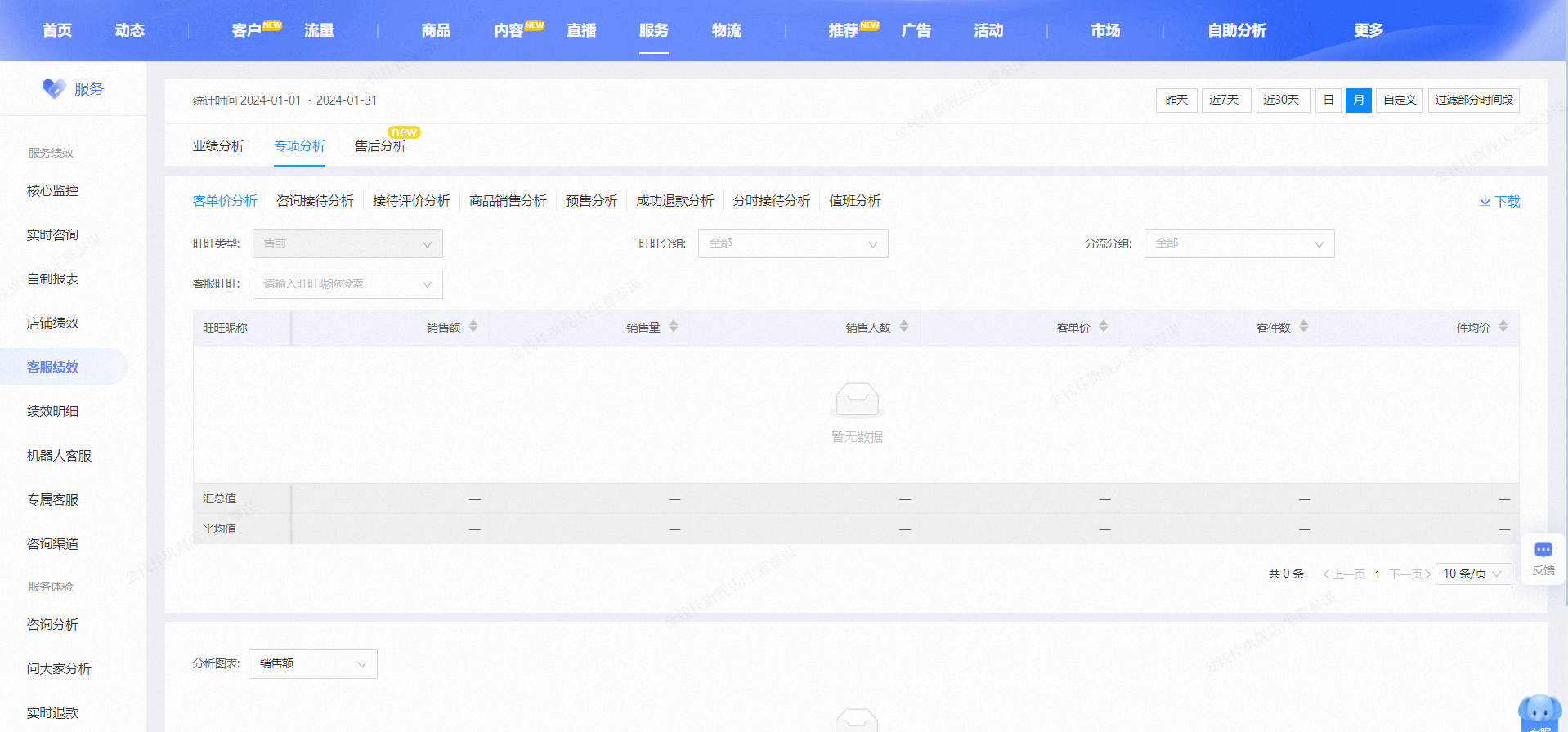Select the 值班分析 sub-tab
Viewport: 1568px width, 732px height.
point(854,201)
